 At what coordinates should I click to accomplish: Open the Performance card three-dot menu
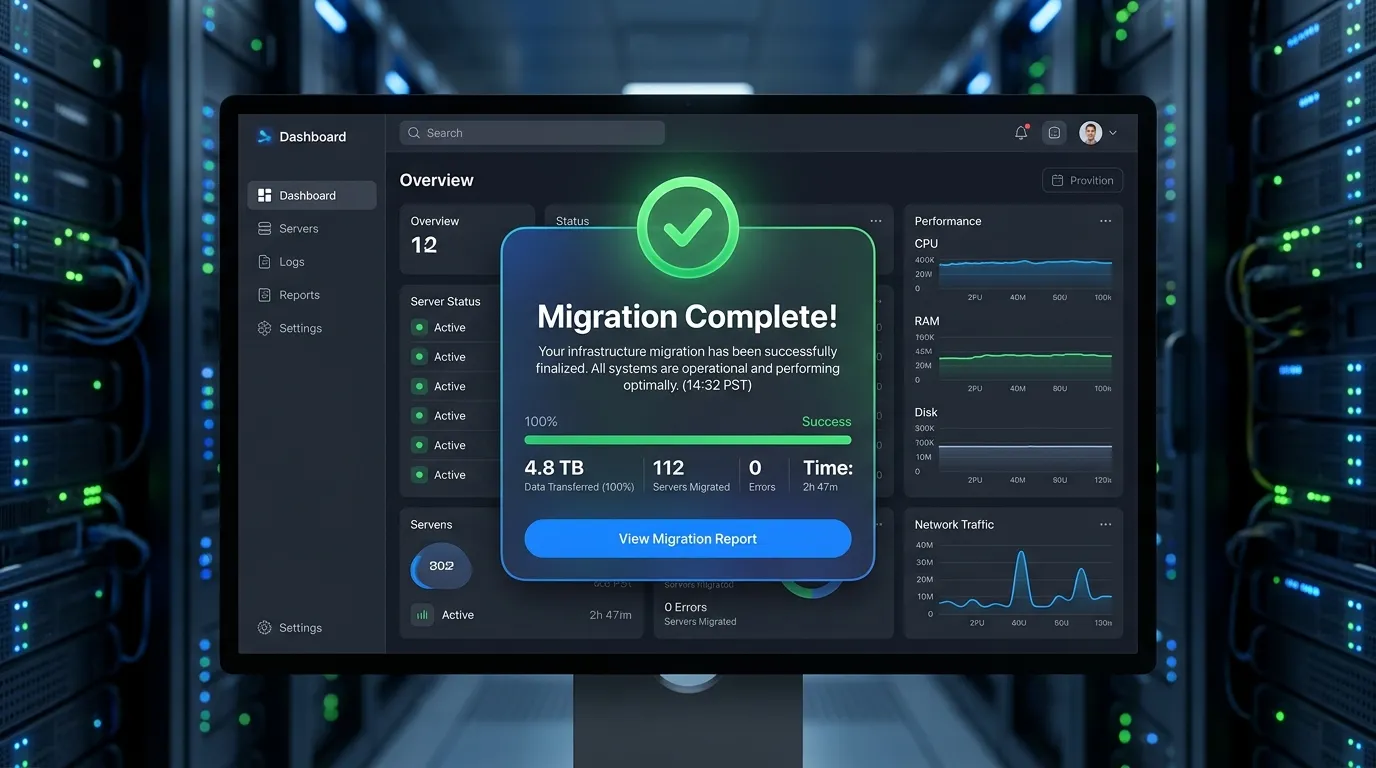pos(1105,221)
